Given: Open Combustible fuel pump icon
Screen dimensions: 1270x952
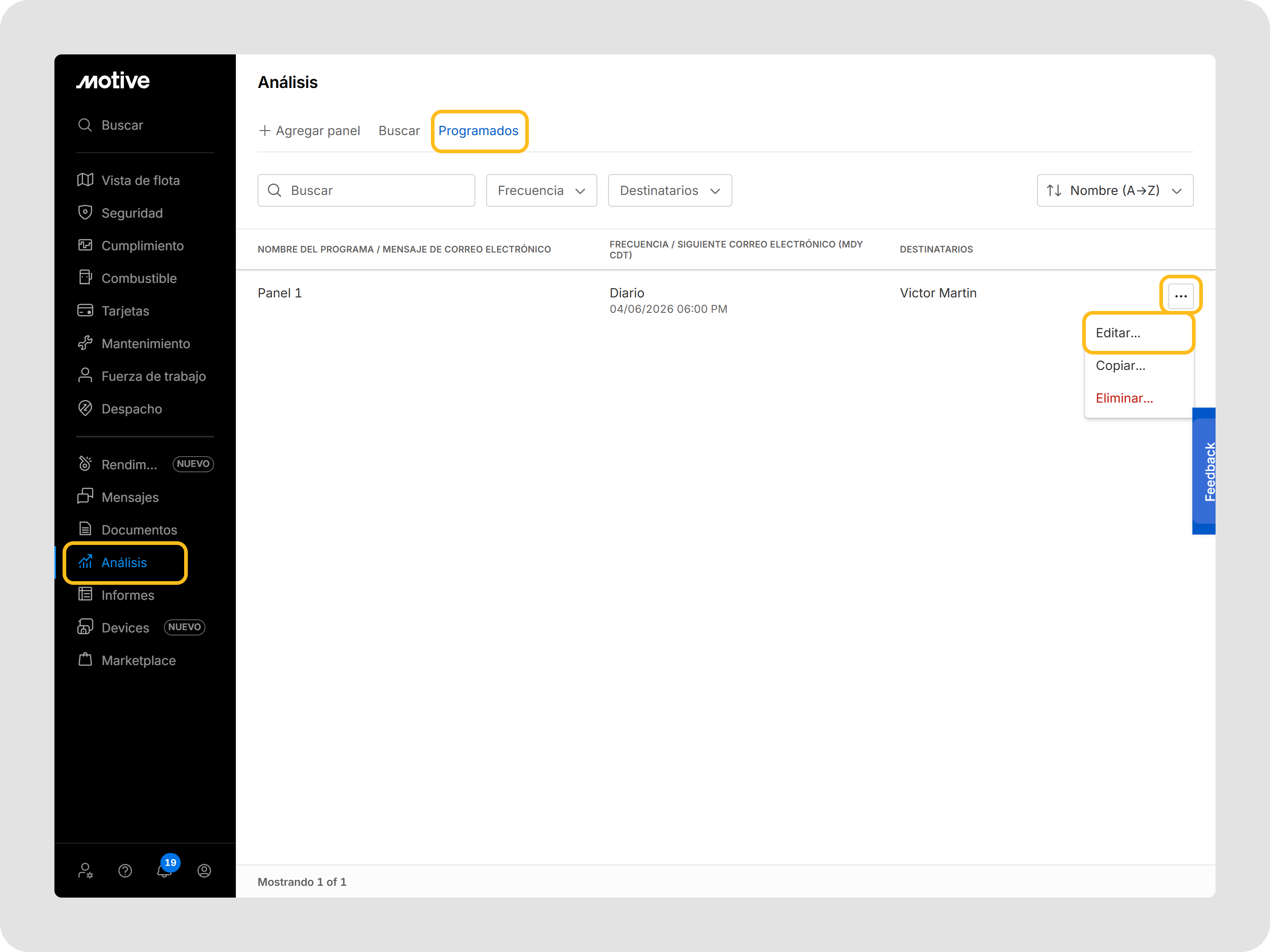Looking at the screenshot, I should click(x=85, y=278).
